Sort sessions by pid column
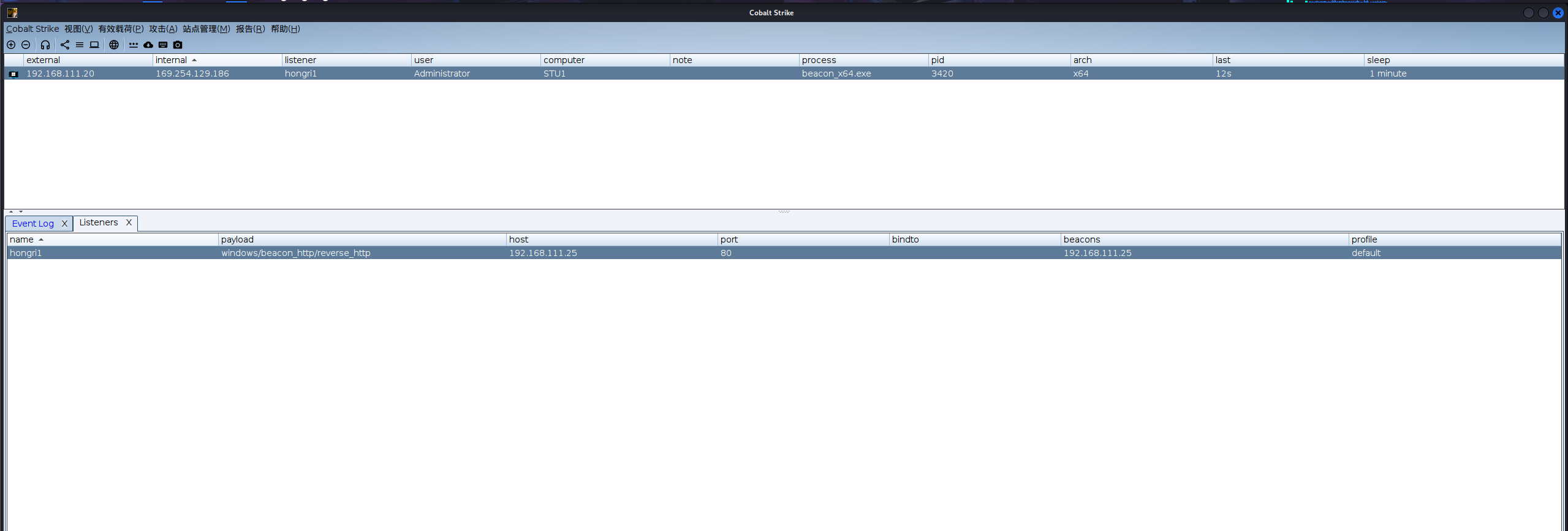Viewport: 1568px width, 531px height. pos(999,60)
